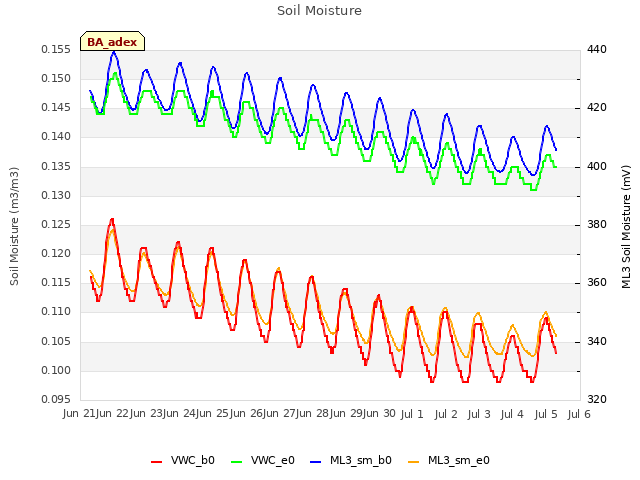Viewport: 640px width, 480px height.
Task: Click the 440 right axis tick
Action: tap(597, 49)
